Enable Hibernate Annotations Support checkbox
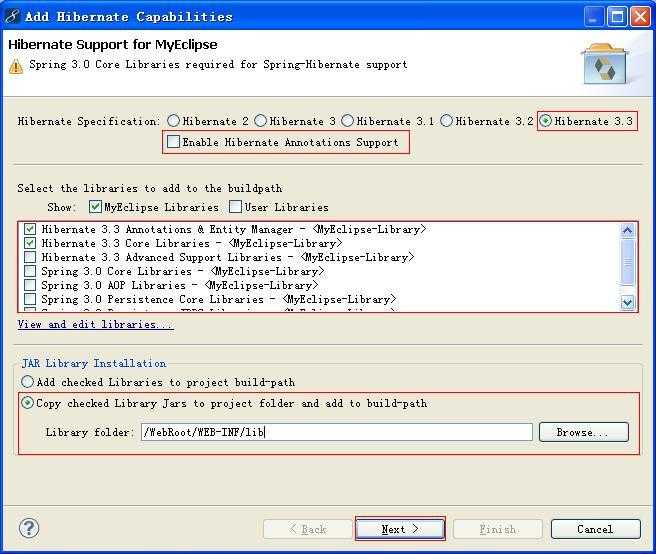 tap(173, 141)
